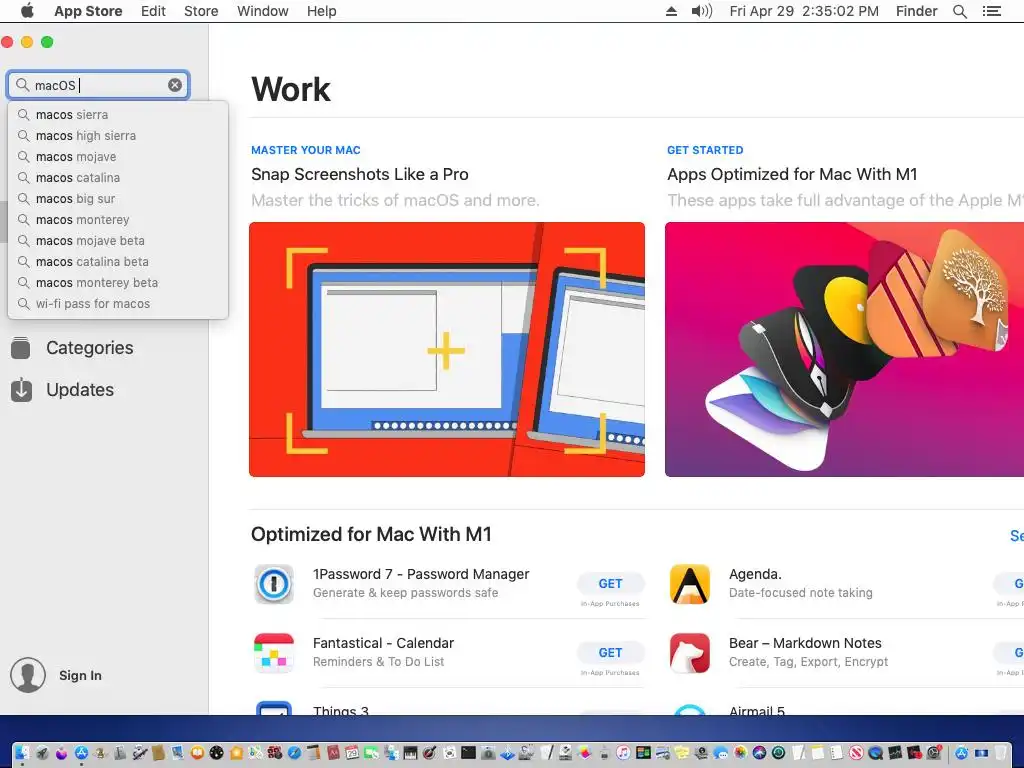Open Spotlight search in menu bar
Image resolution: width=1024 pixels, height=768 pixels.
[960, 11]
